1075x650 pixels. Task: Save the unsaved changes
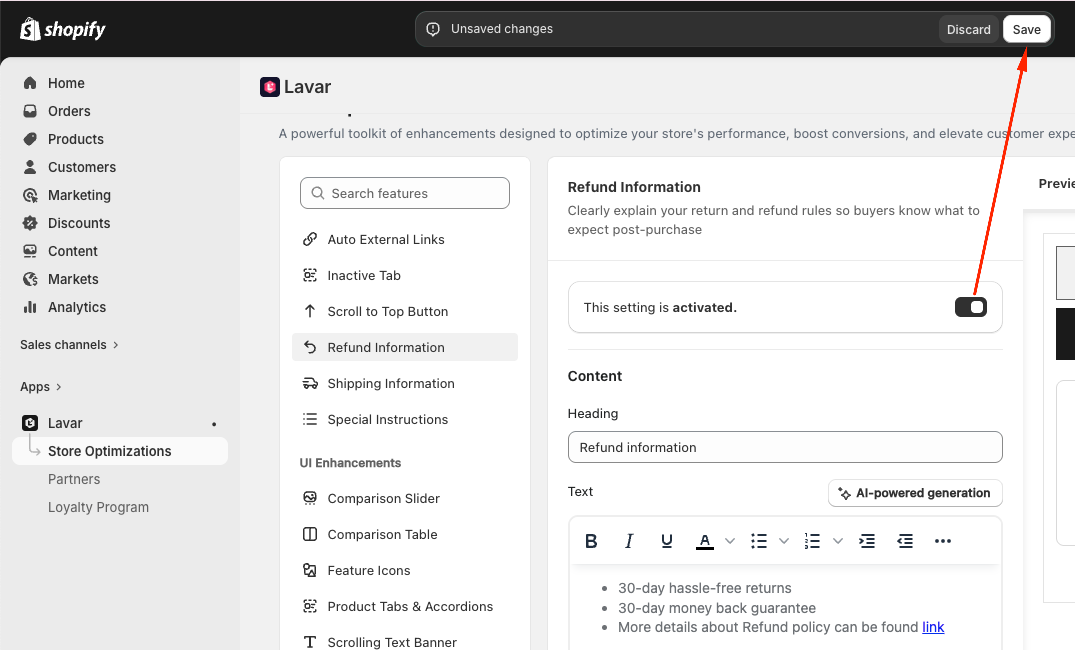(1026, 29)
